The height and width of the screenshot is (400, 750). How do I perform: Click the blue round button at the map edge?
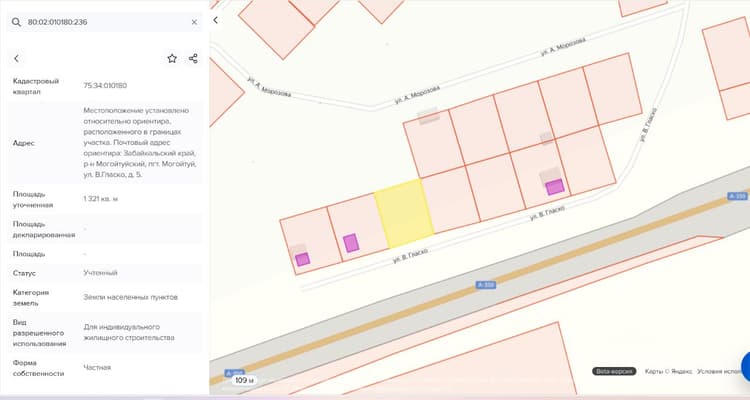pyautogui.click(x=746, y=367)
